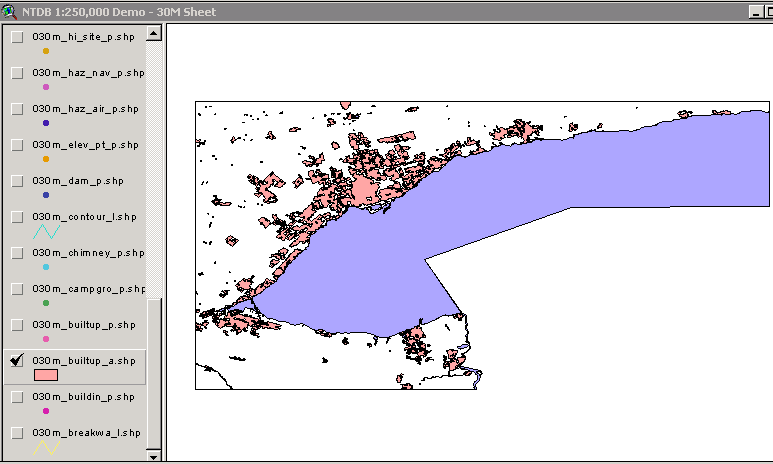This screenshot has width=773, height=464.
Task: Enable the 030m_hi_site_p.shp layer checkbox
Action: pyautogui.click(x=17, y=37)
